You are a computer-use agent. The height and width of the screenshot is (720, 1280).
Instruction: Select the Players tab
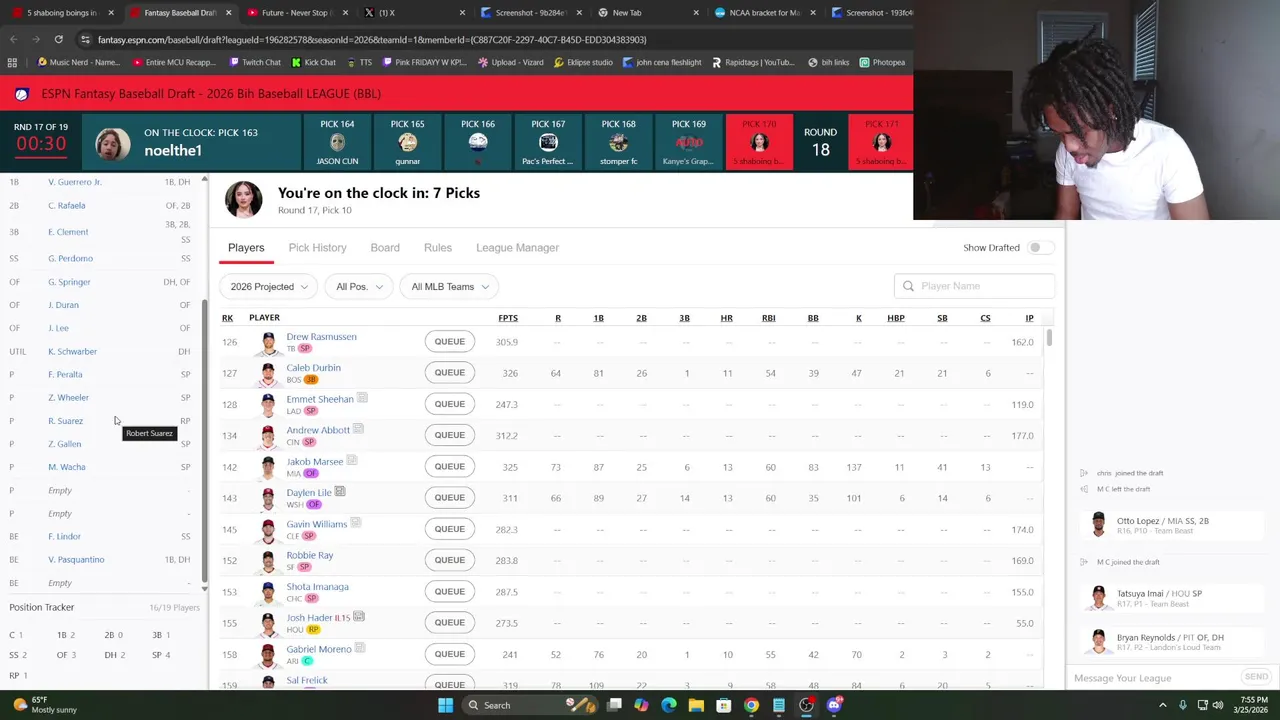coord(246,248)
